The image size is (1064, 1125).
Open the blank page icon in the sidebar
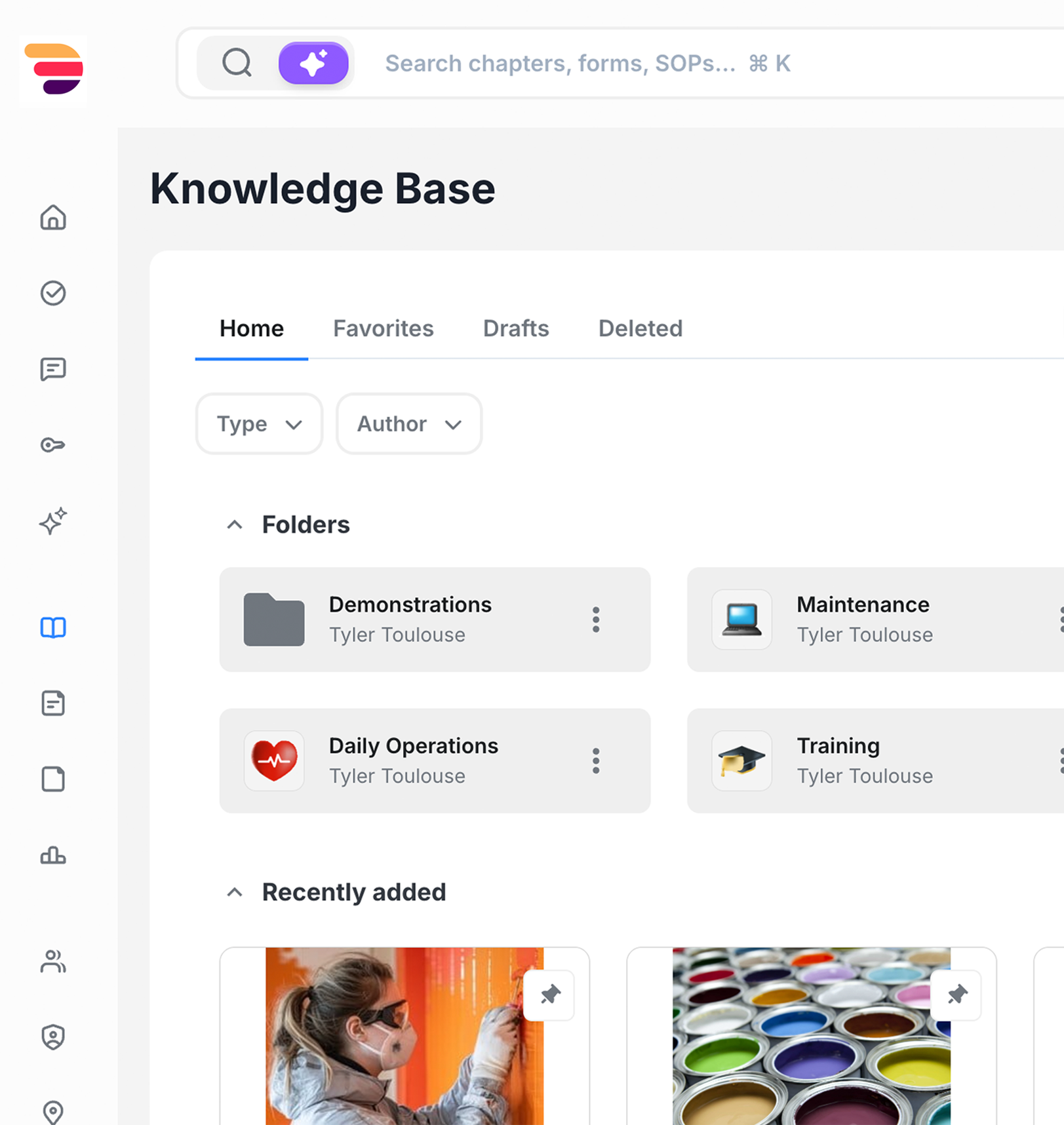[x=53, y=780]
